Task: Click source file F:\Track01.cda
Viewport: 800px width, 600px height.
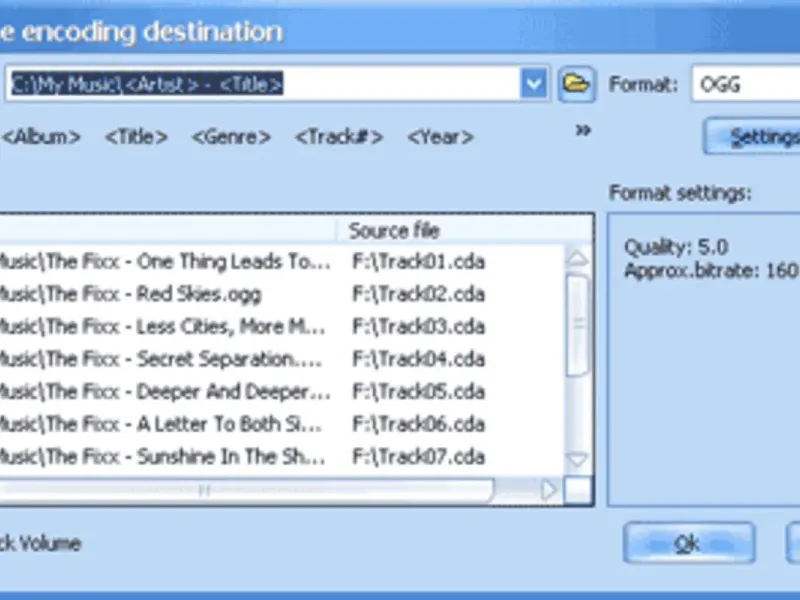Action: [x=418, y=262]
